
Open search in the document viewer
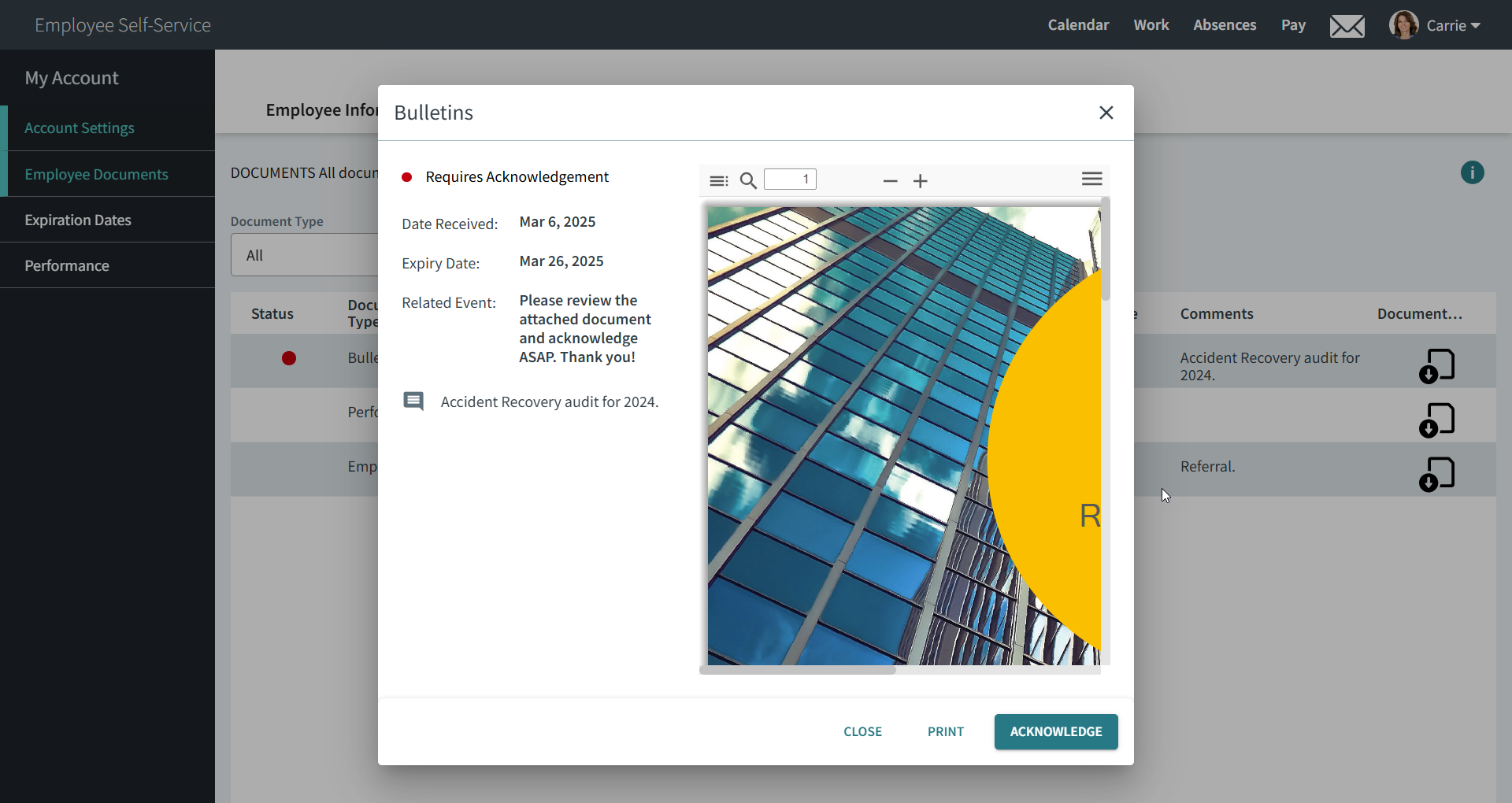click(x=748, y=180)
